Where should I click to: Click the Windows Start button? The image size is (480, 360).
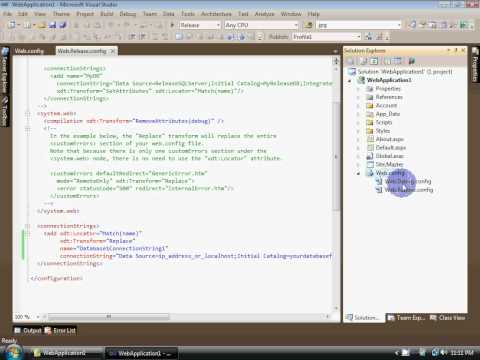(13, 353)
